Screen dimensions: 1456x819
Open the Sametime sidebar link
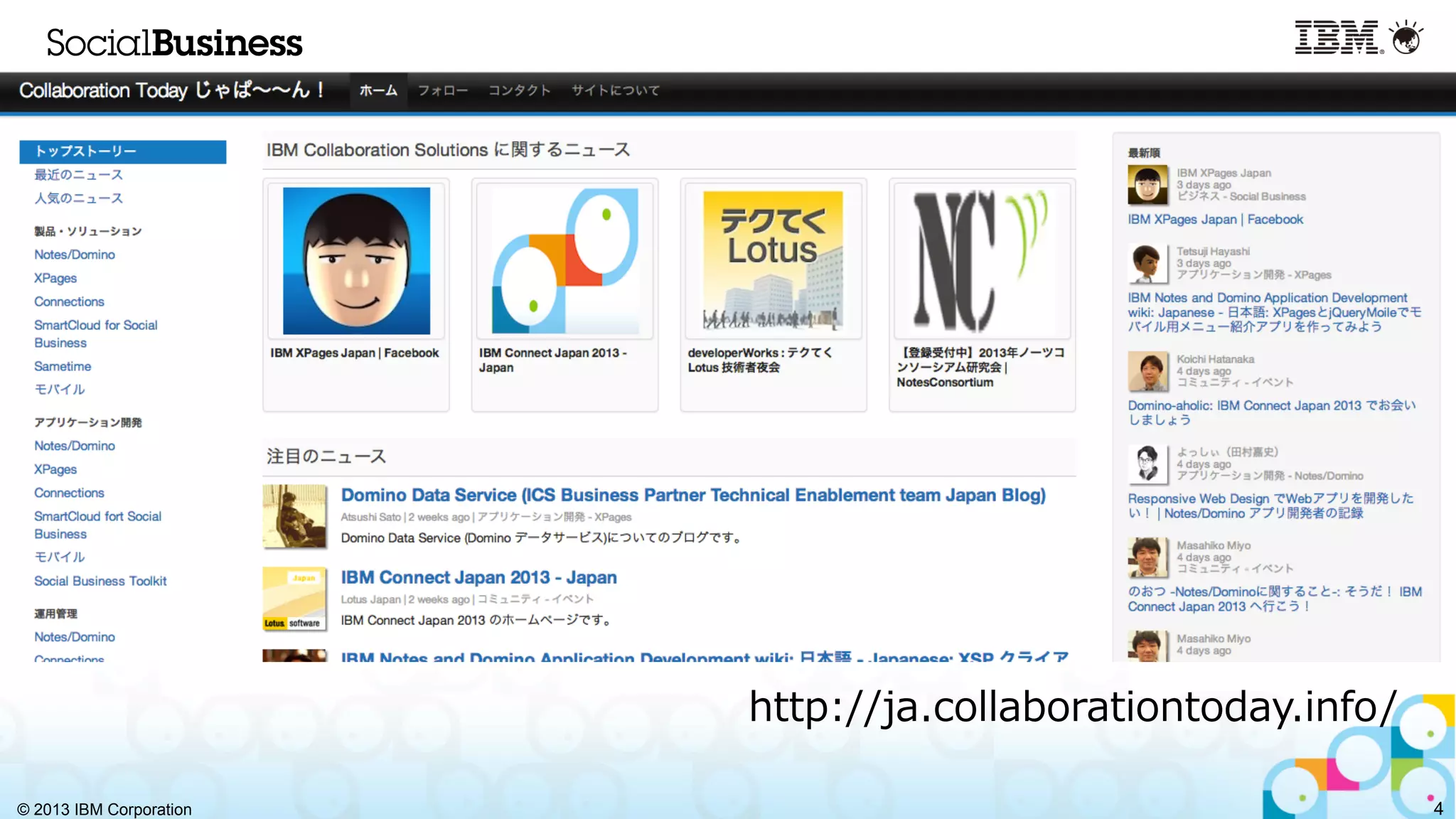click(63, 366)
